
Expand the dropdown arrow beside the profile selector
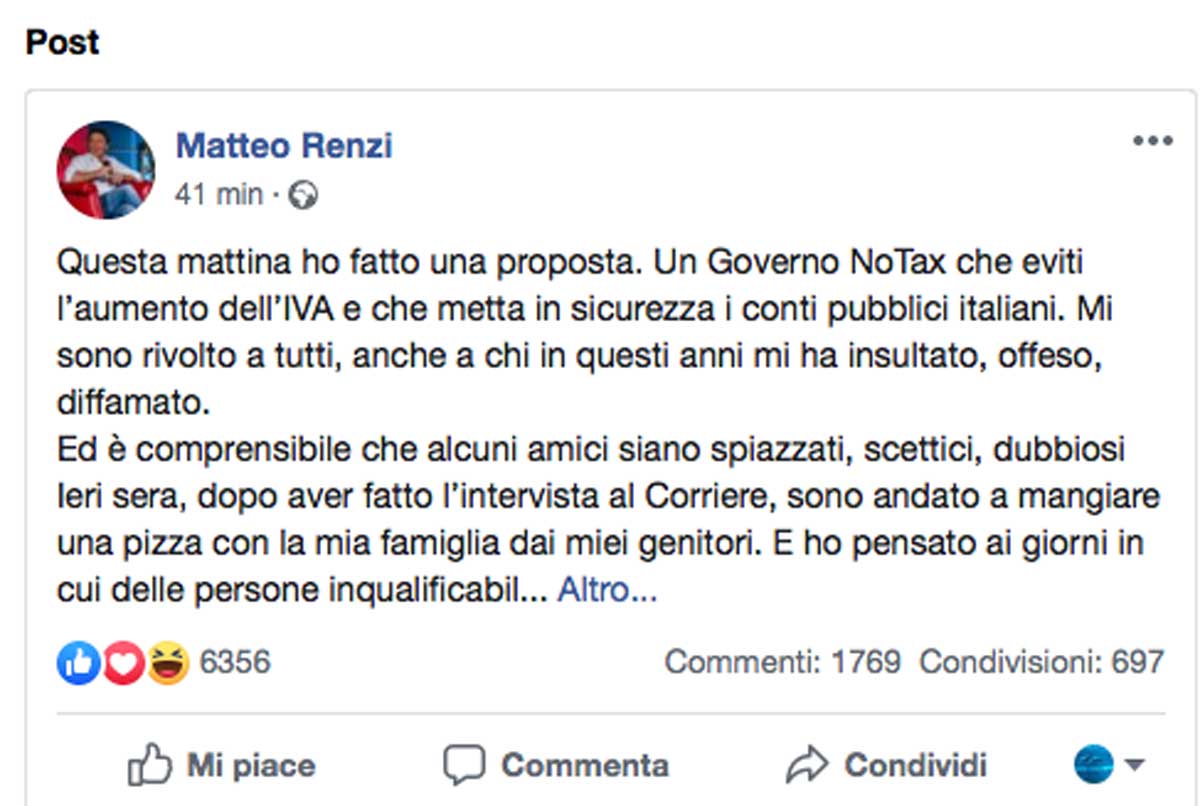(x=1134, y=766)
